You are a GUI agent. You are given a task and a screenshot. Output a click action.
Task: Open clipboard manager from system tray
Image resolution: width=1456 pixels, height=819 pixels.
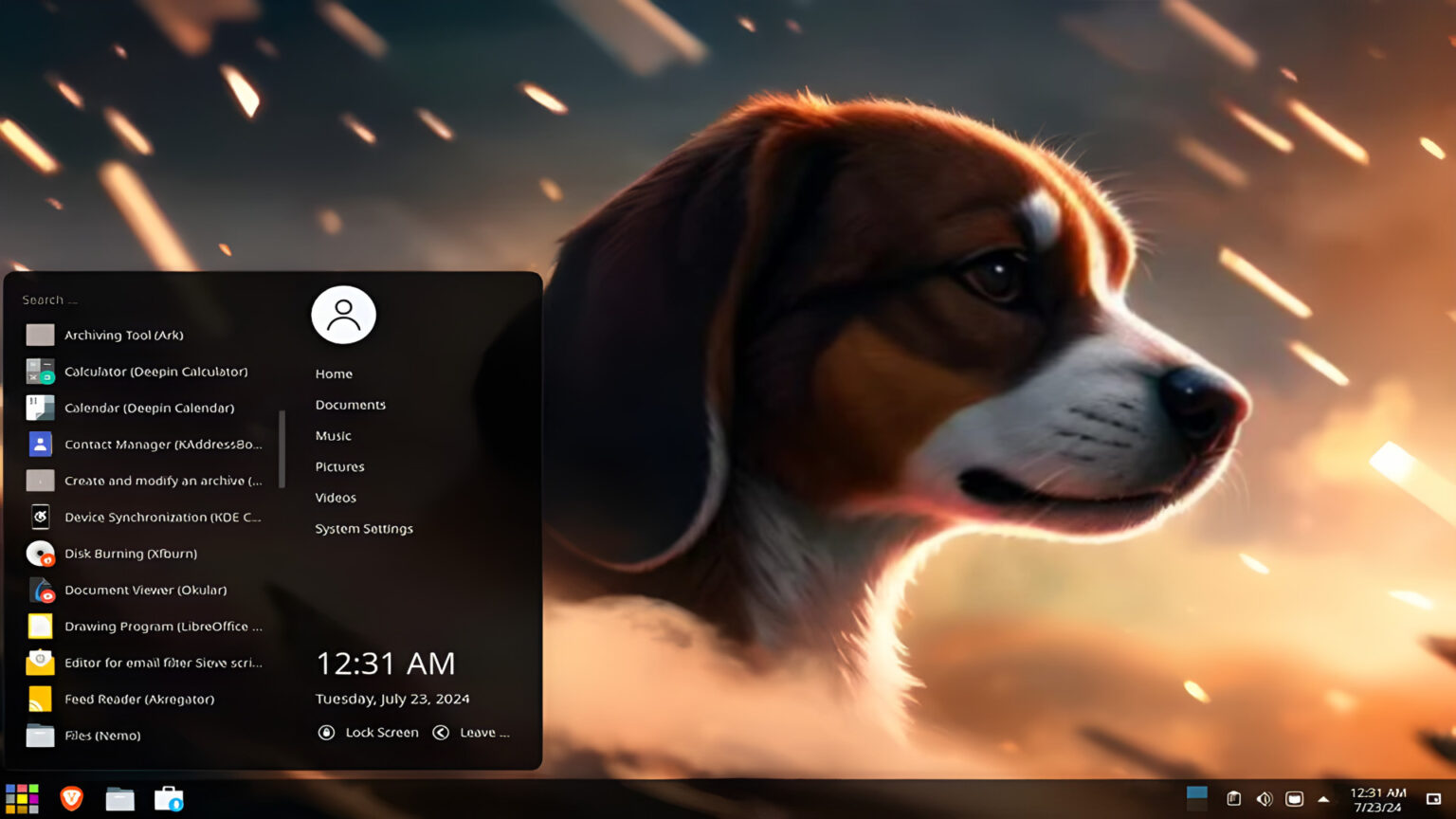pyautogui.click(x=1233, y=798)
